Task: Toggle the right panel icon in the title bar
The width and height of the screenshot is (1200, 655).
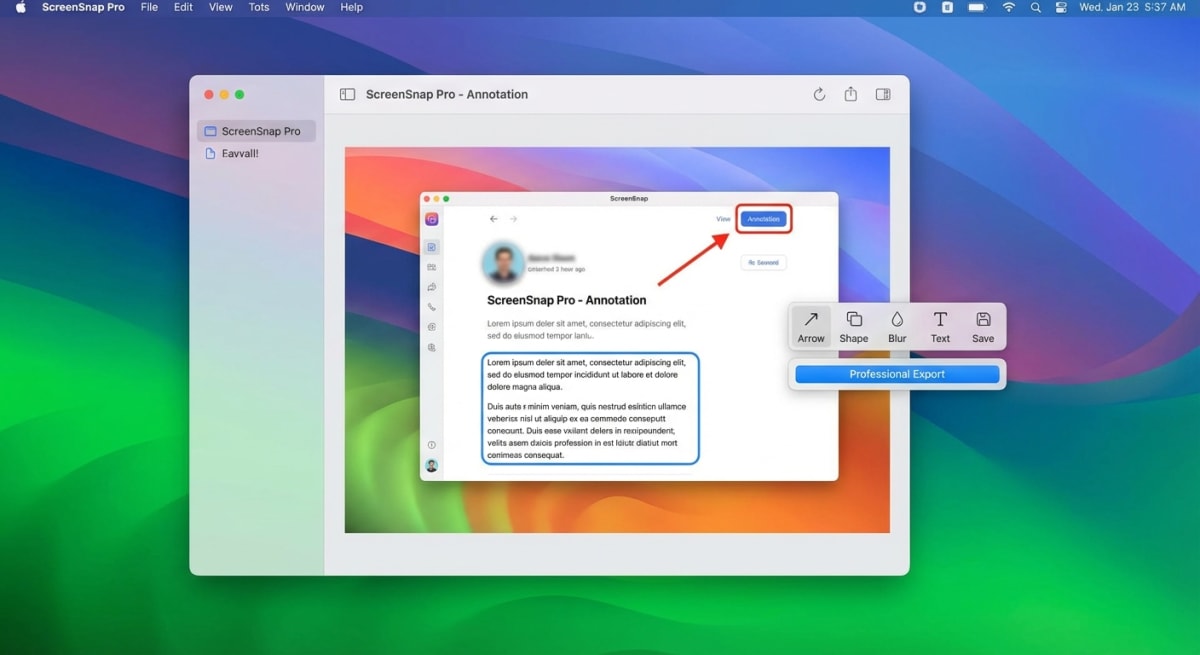Action: coord(883,94)
